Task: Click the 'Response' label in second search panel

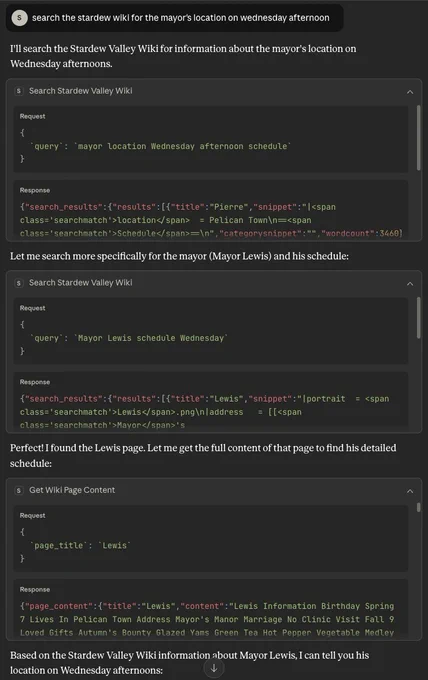Action: coord(35,382)
